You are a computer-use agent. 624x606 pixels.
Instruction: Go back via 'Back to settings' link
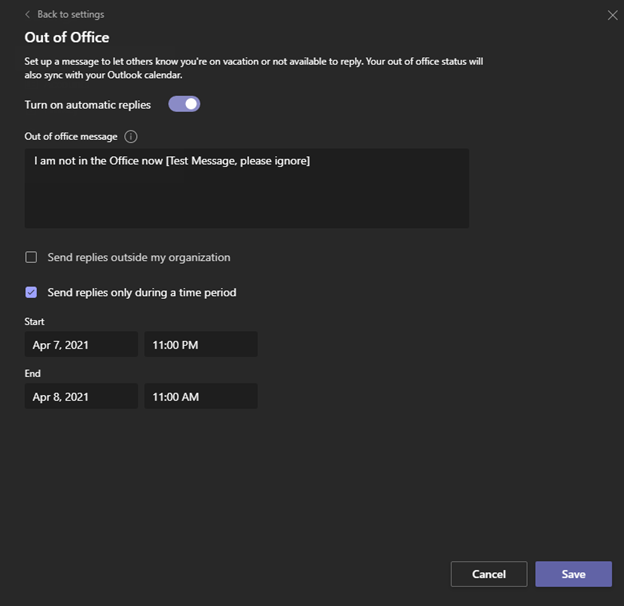tap(70, 15)
